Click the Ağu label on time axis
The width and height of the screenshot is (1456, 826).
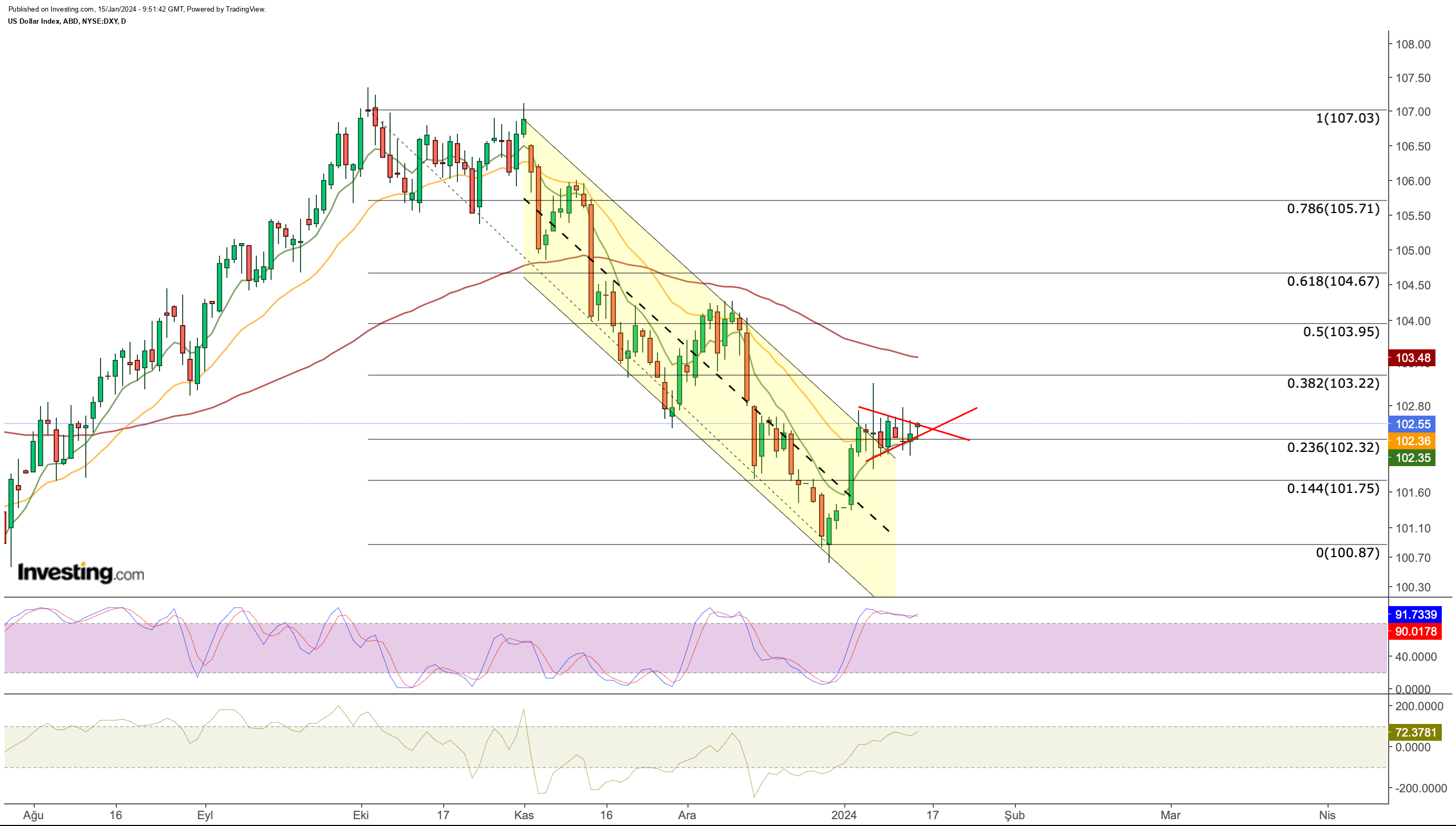coord(34,815)
